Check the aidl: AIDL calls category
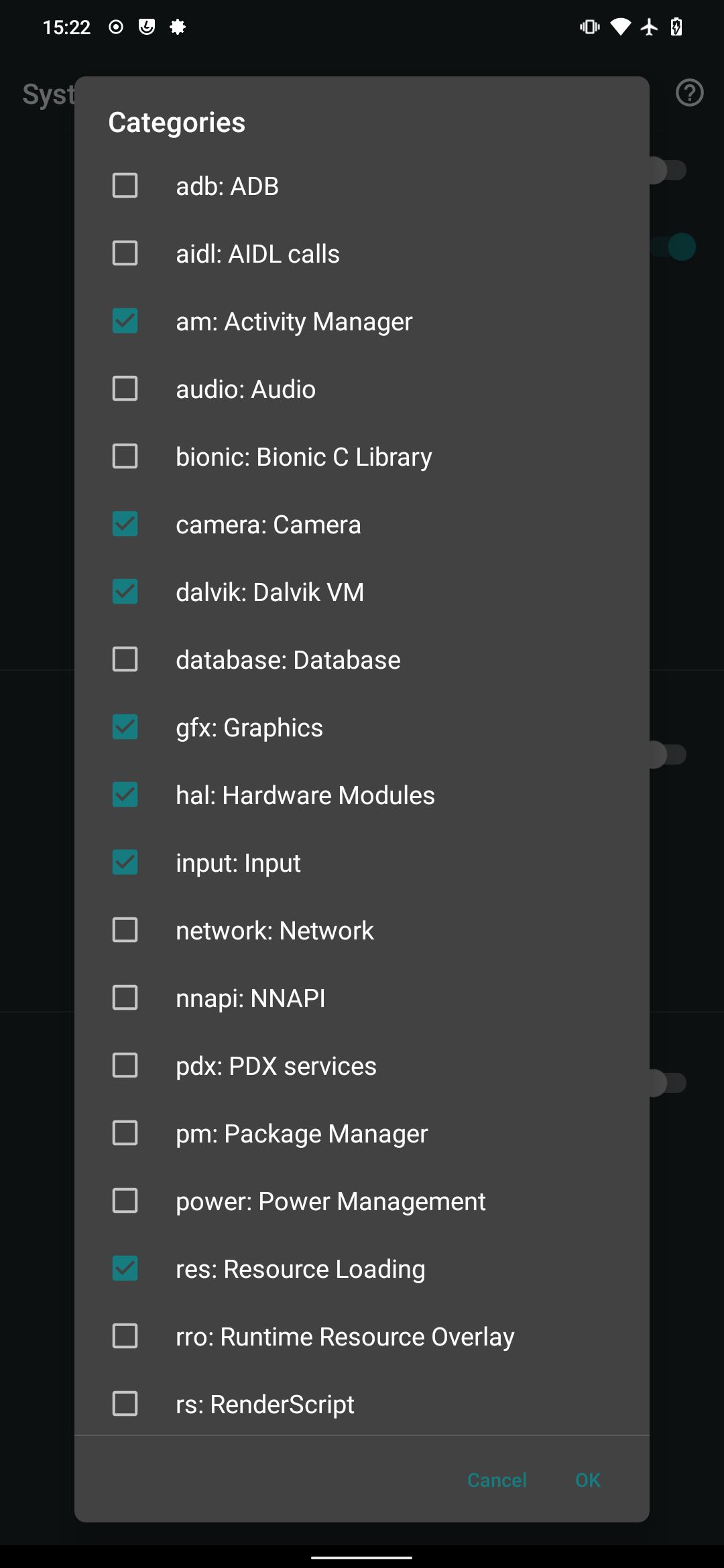This screenshot has width=724, height=1568. [125, 253]
